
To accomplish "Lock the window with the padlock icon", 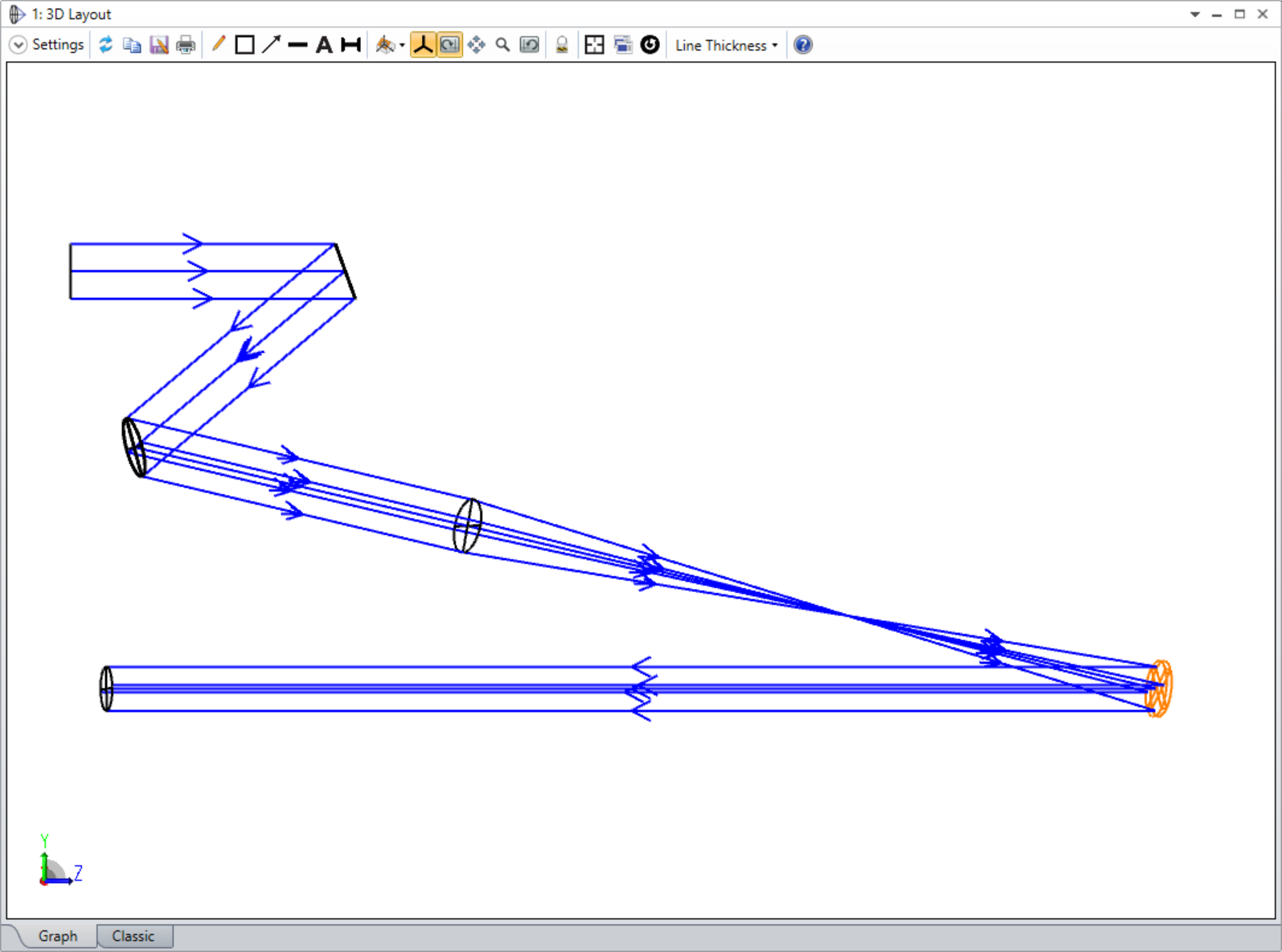I will pyautogui.click(x=563, y=45).
